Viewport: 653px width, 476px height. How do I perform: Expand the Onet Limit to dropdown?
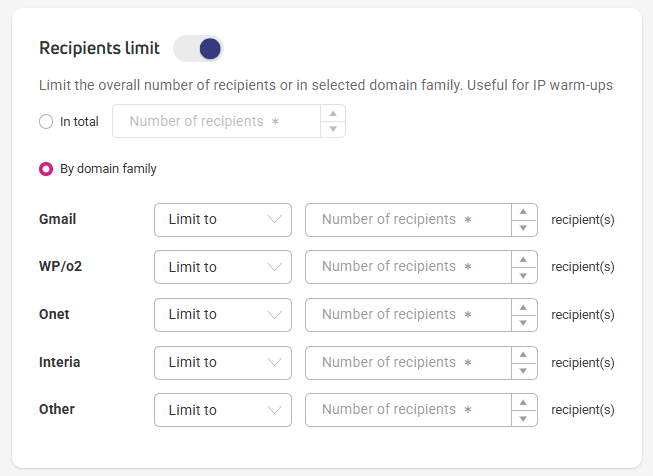point(223,315)
